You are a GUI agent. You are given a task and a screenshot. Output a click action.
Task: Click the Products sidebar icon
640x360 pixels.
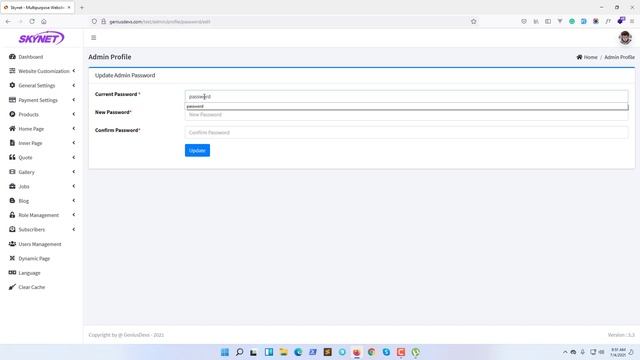[12, 114]
